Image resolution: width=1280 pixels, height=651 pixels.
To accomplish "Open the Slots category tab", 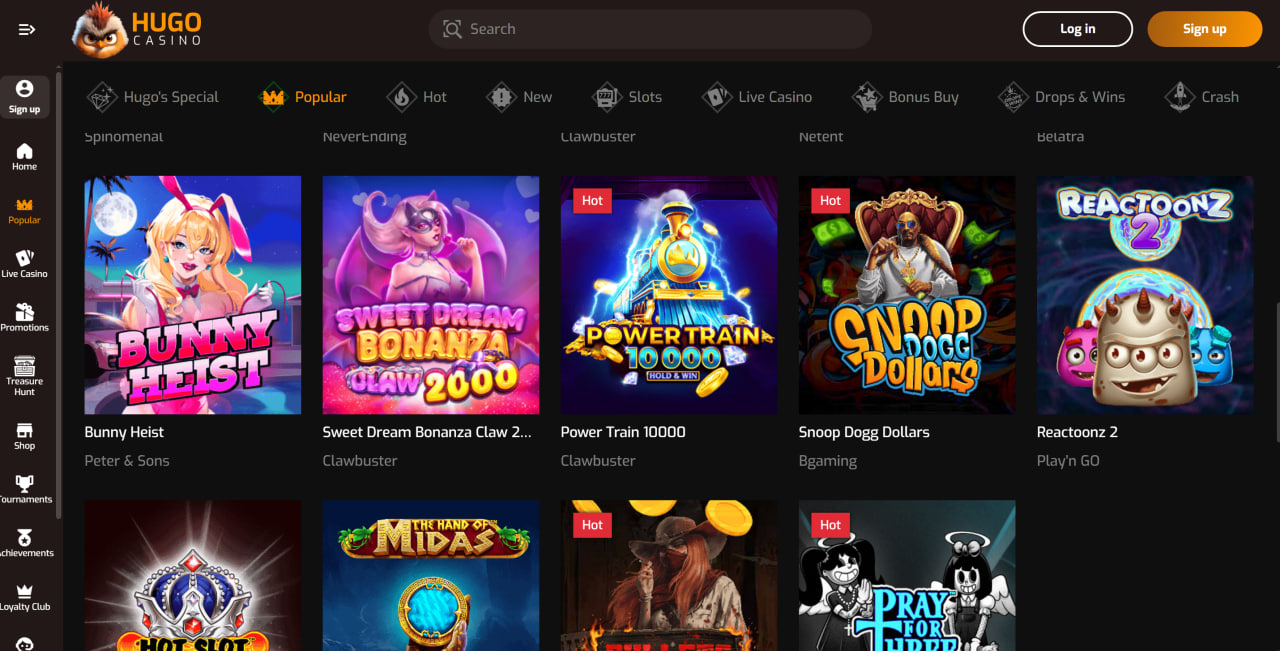I will pos(626,97).
